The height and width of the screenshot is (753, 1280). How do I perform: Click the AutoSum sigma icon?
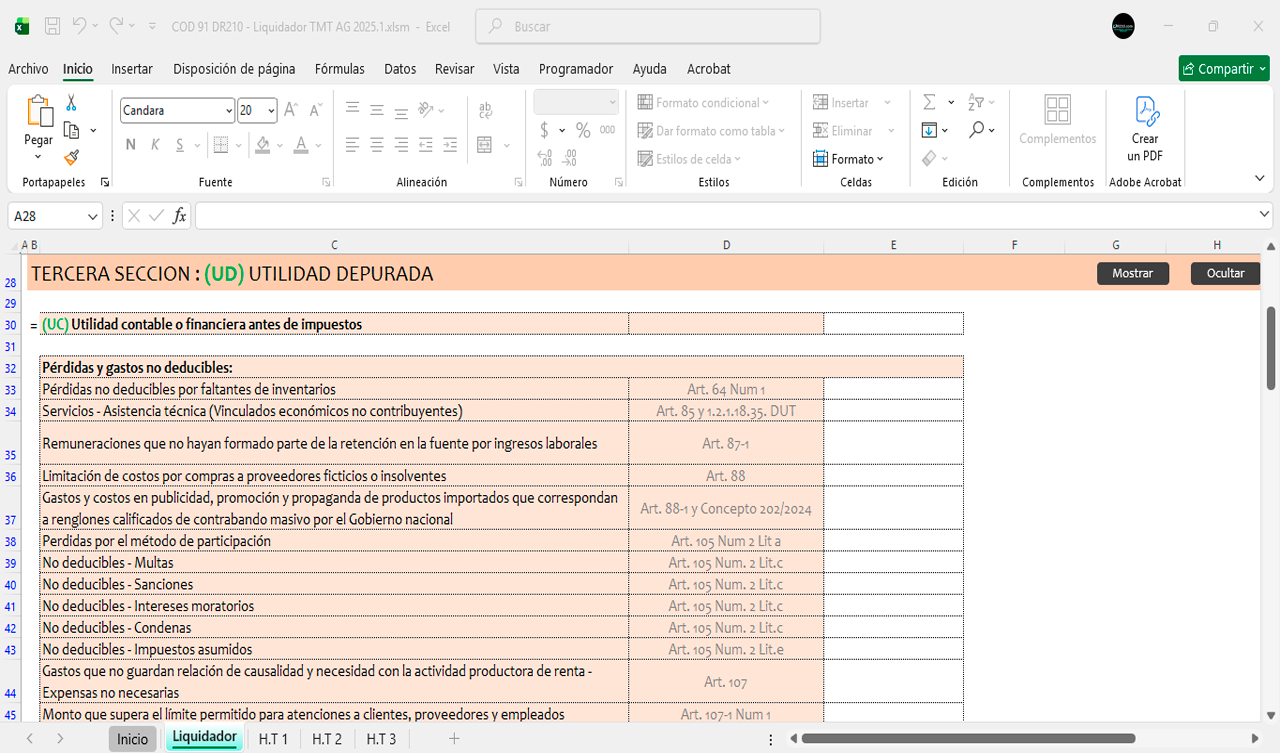(x=929, y=103)
